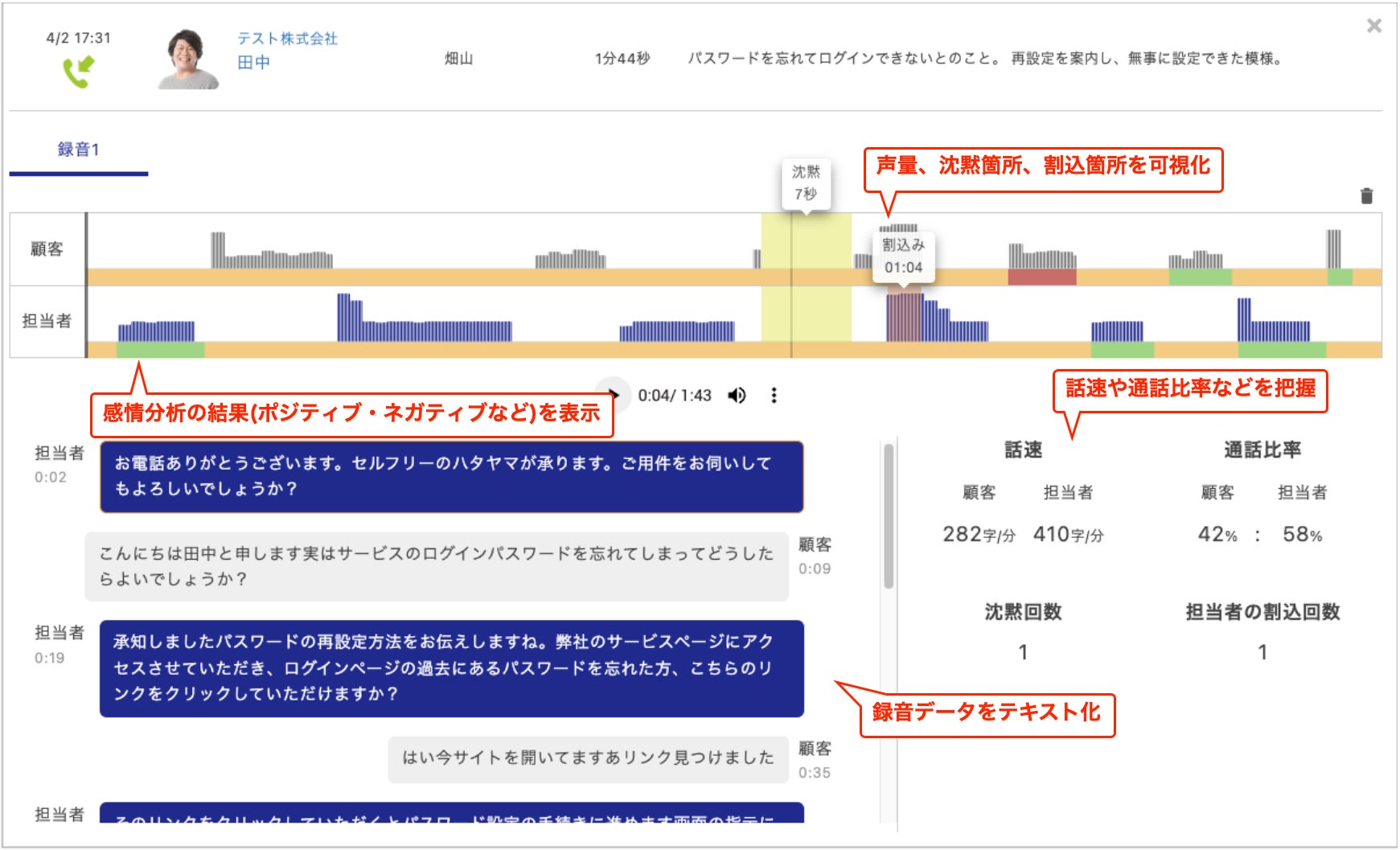Image resolution: width=1400 pixels, height=850 pixels.
Task: Click the 通話比率 heading
Action: (x=1262, y=450)
